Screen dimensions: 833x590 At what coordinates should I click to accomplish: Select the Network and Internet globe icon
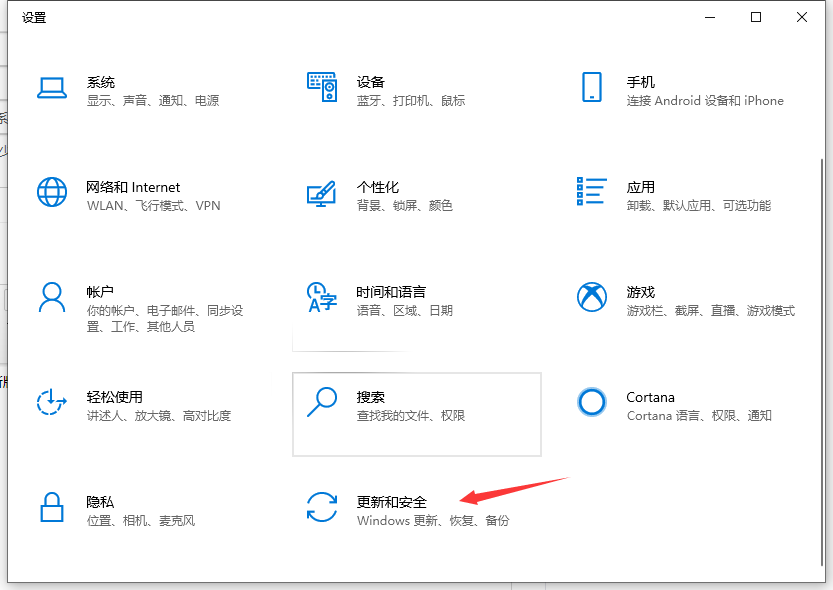(x=52, y=192)
